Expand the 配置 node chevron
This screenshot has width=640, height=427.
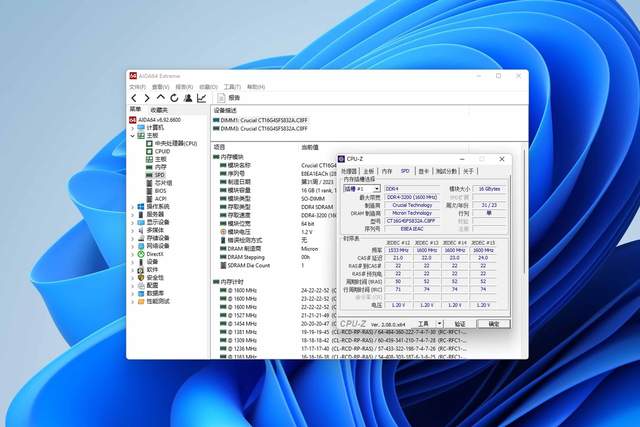133,286
